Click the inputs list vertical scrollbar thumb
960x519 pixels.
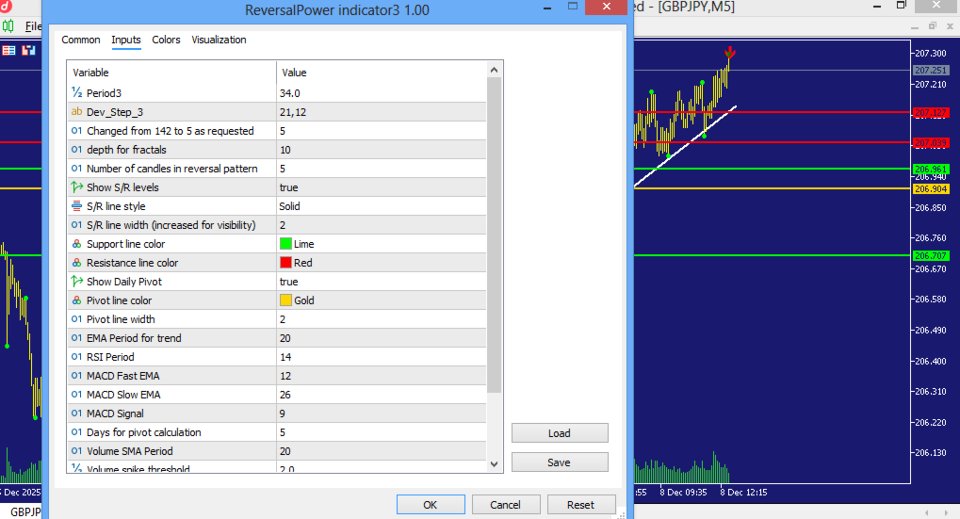point(494,235)
